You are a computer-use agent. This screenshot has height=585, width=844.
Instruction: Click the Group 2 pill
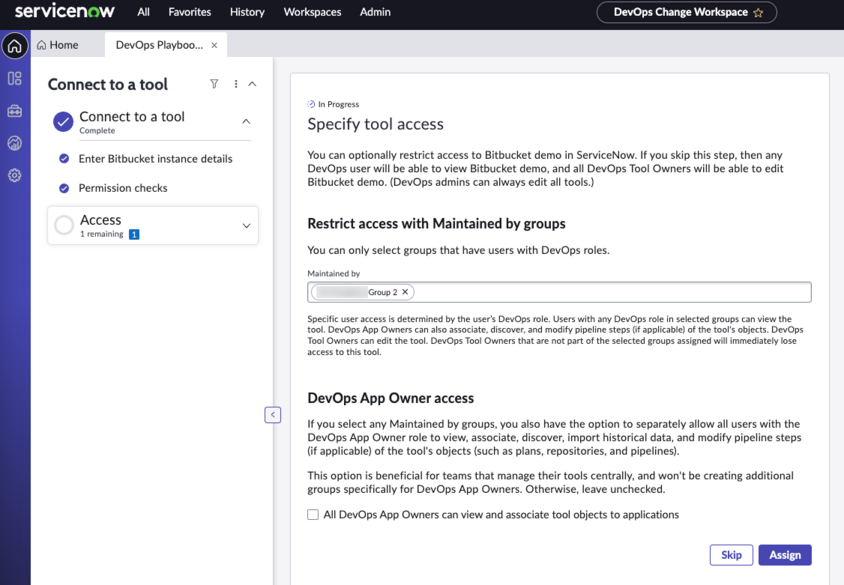click(363, 292)
